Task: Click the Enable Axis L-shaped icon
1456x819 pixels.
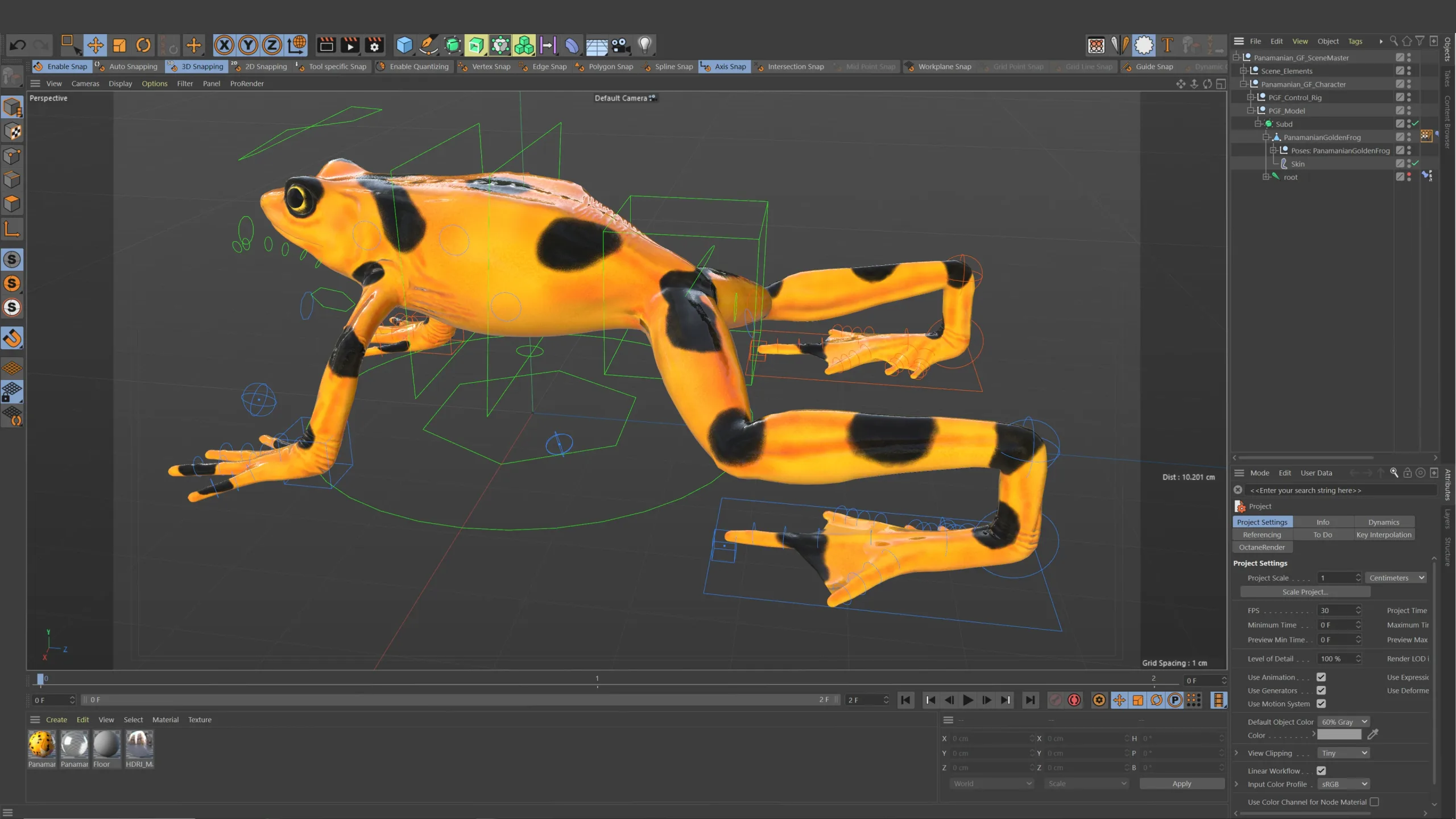Action: tap(12, 229)
